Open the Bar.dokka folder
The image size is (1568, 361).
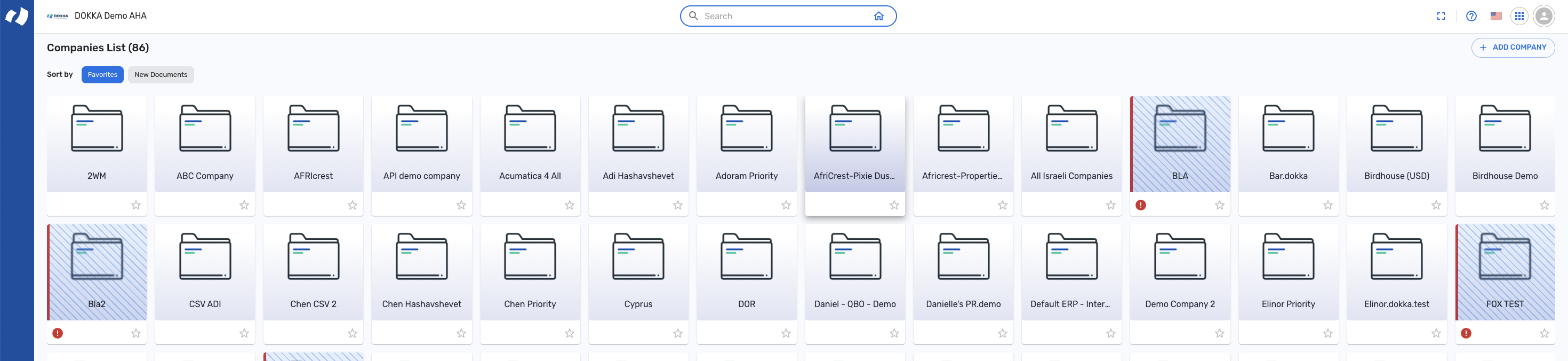pyautogui.click(x=1289, y=145)
